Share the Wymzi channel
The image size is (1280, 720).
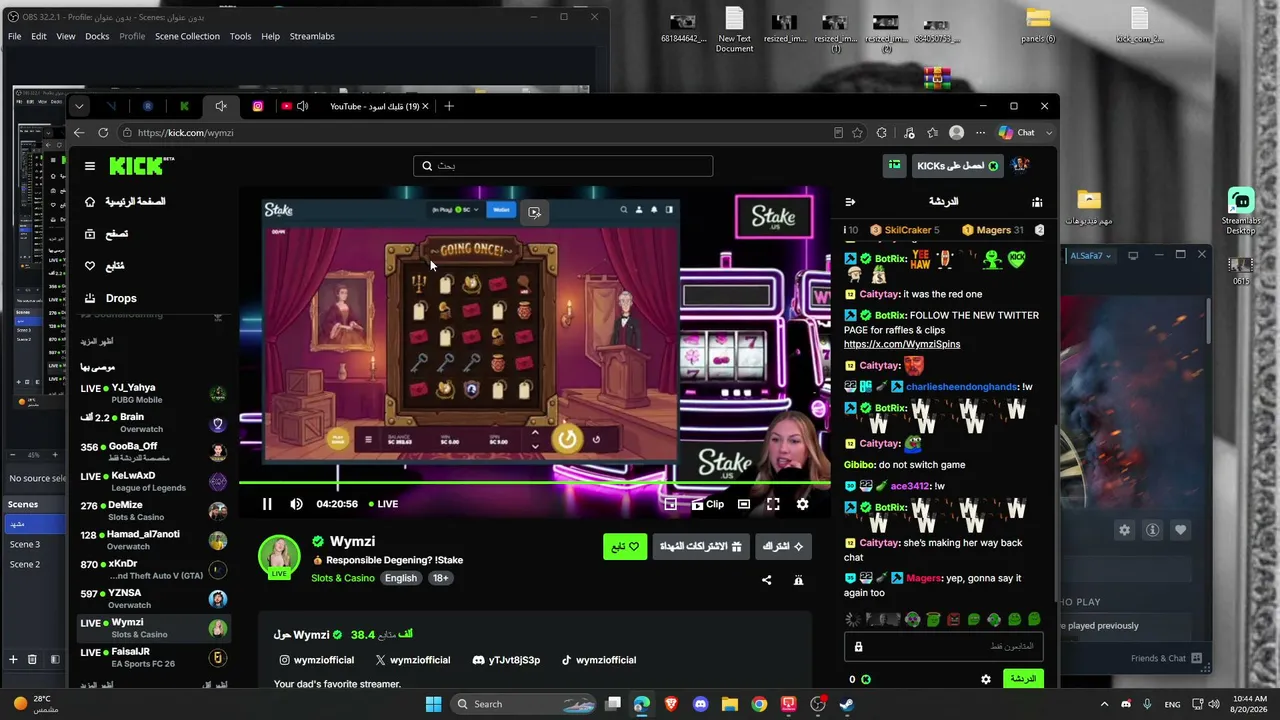tap(767, 580)
